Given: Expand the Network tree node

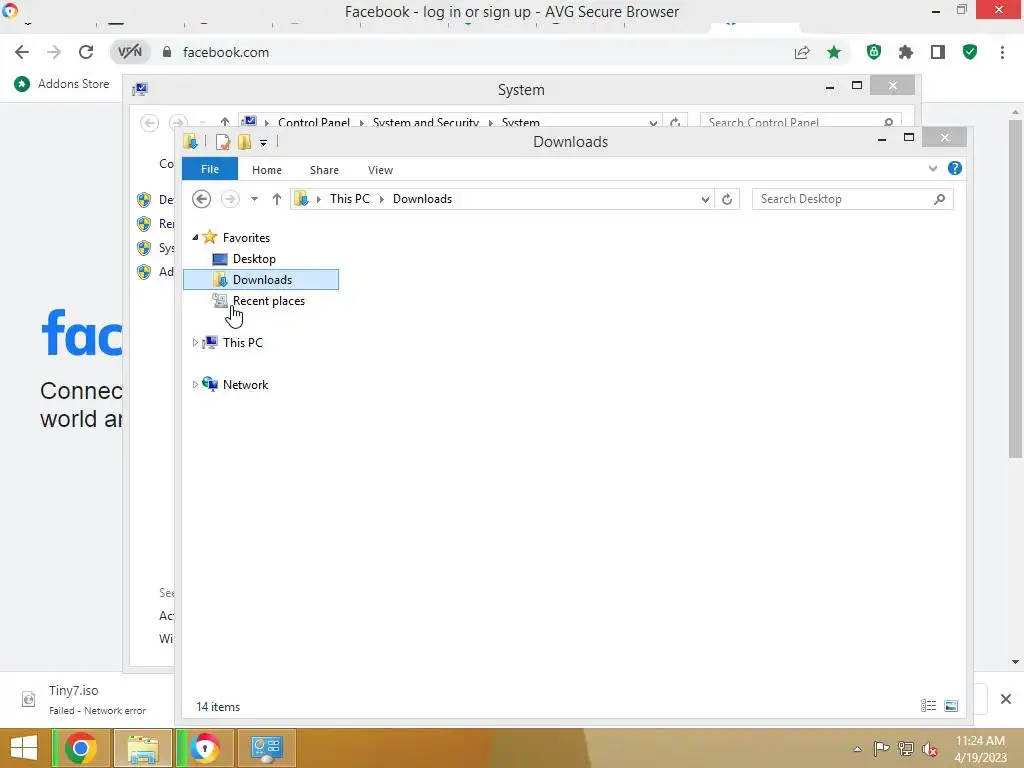Looking at the screenshot, I should coord(195,385).
